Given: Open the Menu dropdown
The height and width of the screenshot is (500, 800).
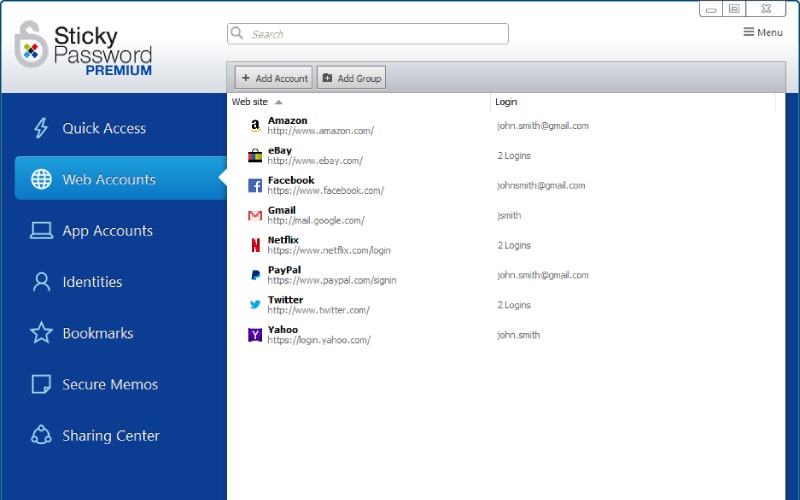Looking at the screenshot, I should click(763, 32).
